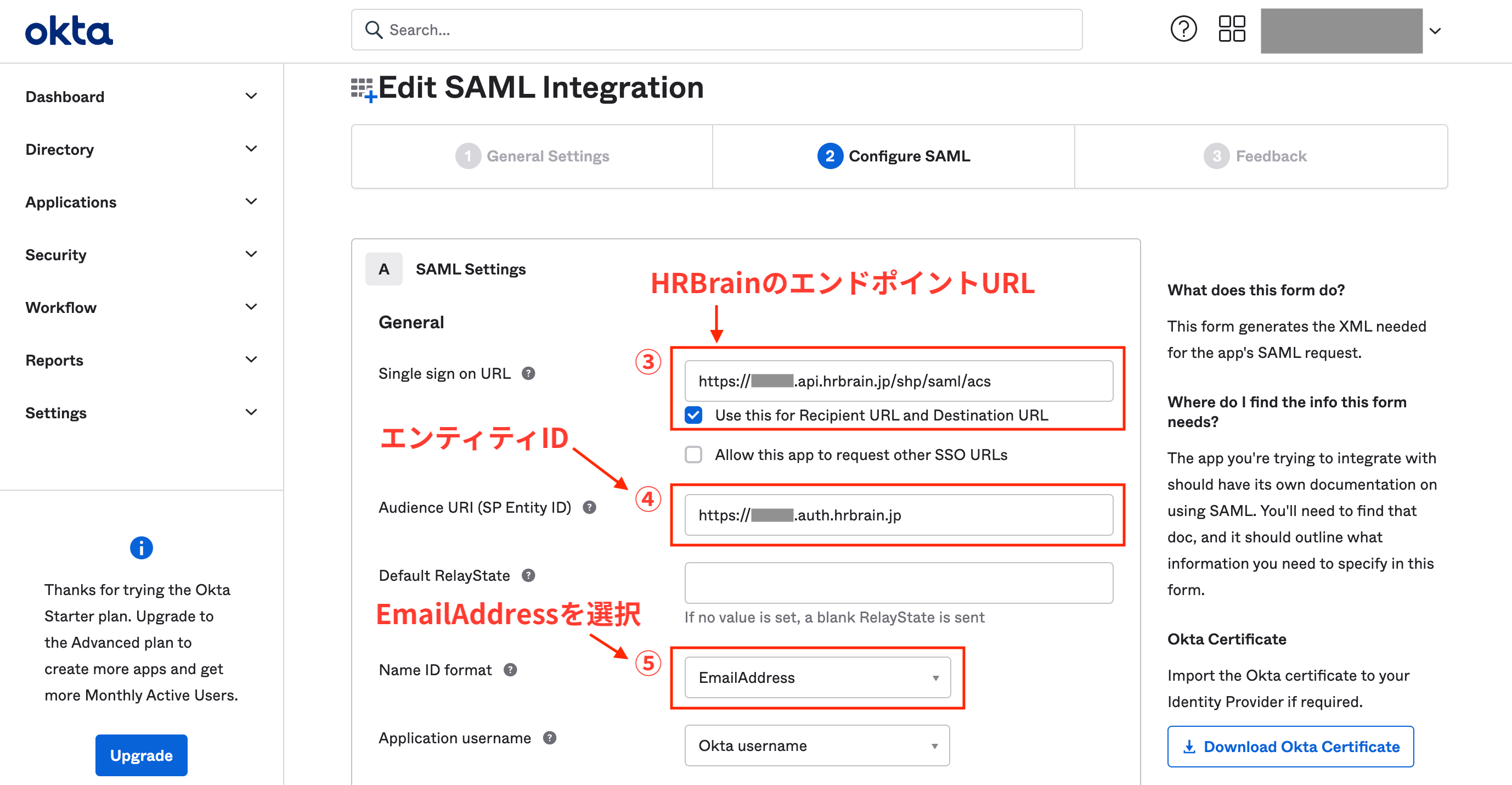Viewport: 1512px width, 785px height.
Task: Click the Okta Certificate heading
Action: click(1227, 639)
